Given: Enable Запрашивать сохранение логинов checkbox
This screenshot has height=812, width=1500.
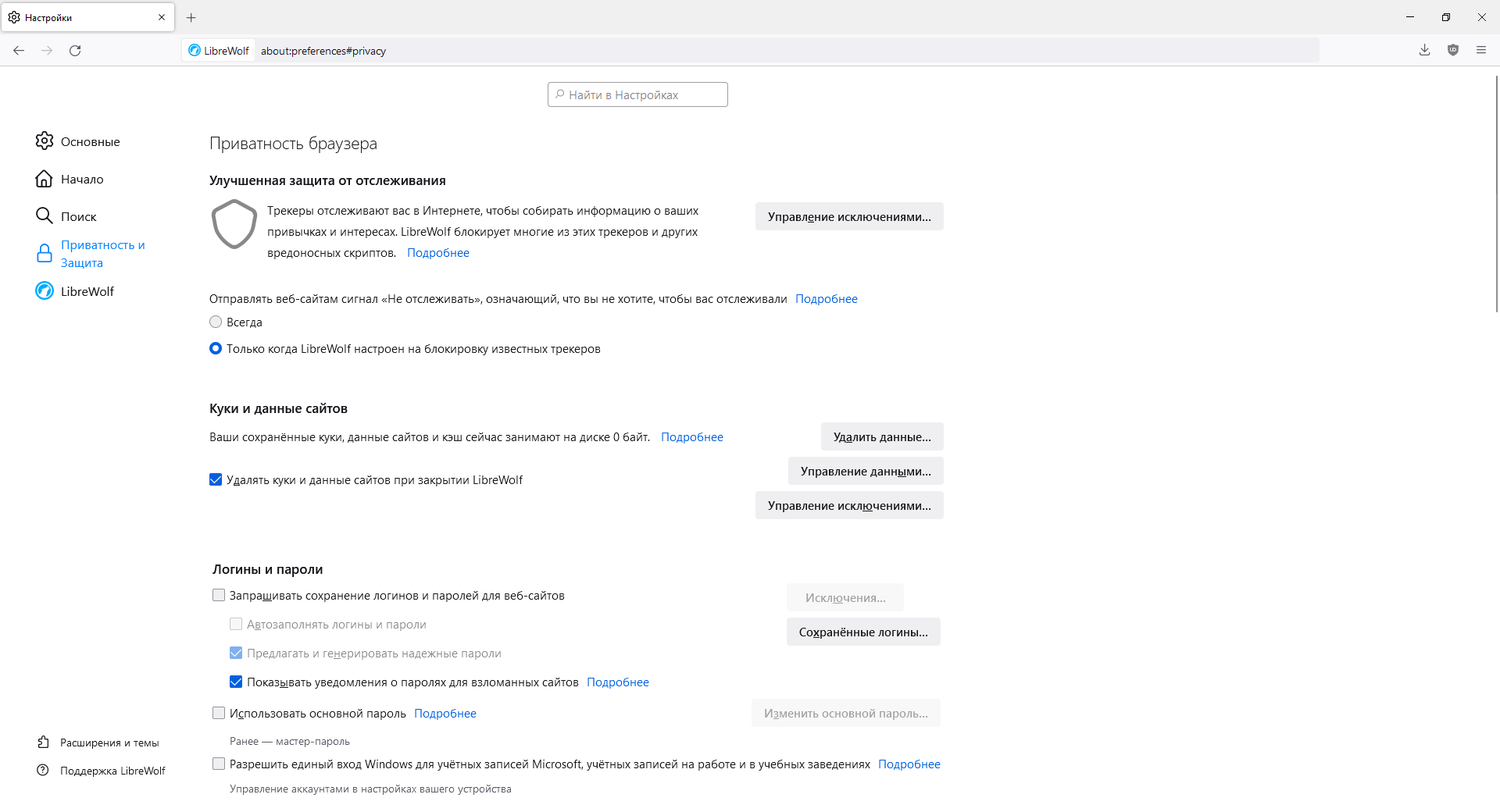Looking at the screenshot, I should point(219,595).
